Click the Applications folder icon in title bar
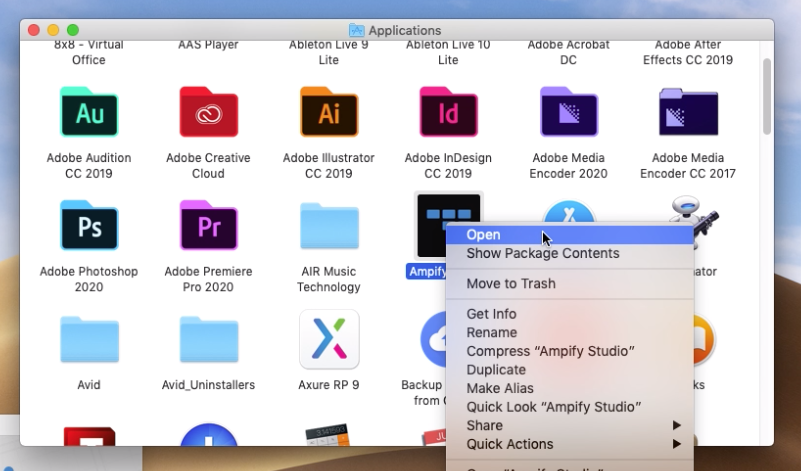Screen dimensions: 801x471 [357, 30]
